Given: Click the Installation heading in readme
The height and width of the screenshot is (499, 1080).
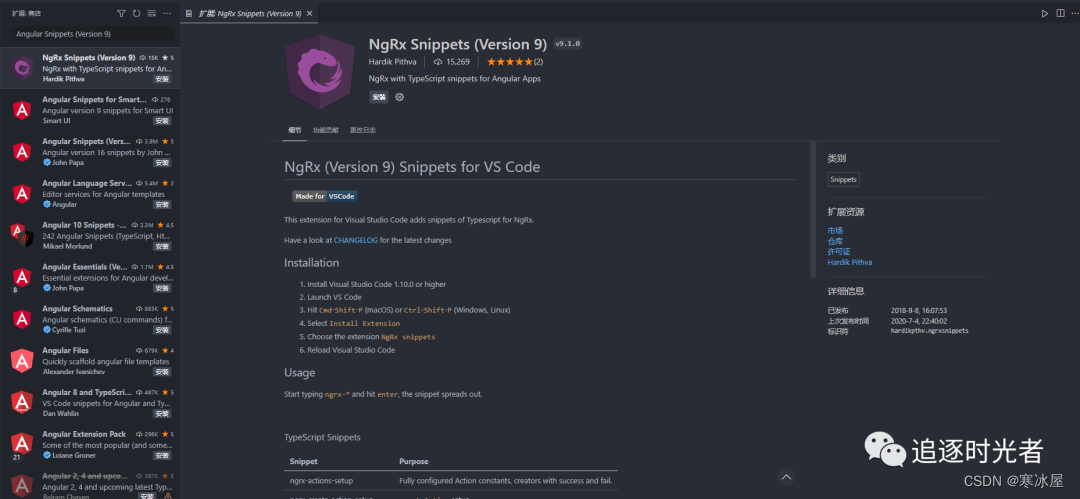Looking at the screenshot, I should (311, 263).
